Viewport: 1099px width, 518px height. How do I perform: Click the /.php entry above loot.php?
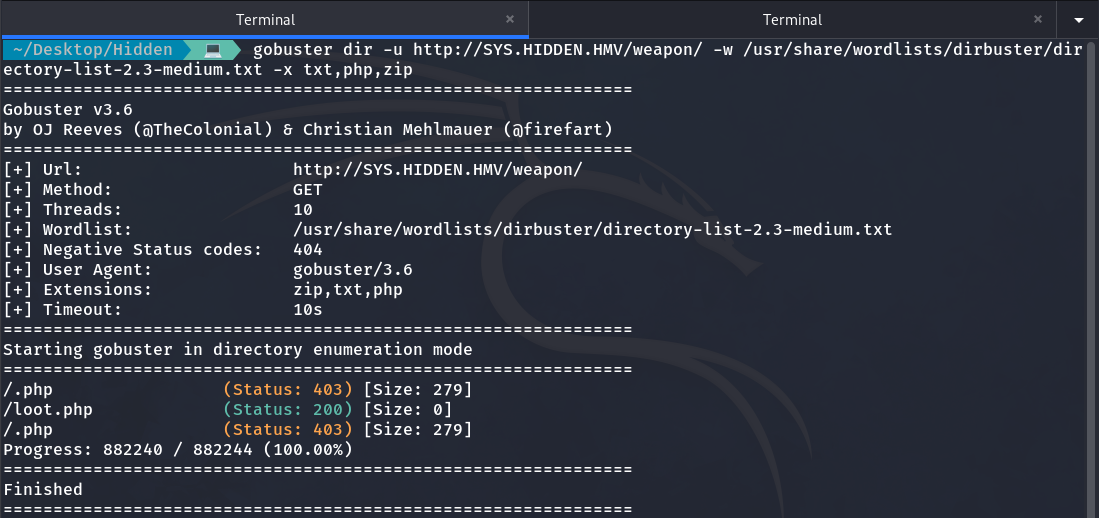click(28, 390)
